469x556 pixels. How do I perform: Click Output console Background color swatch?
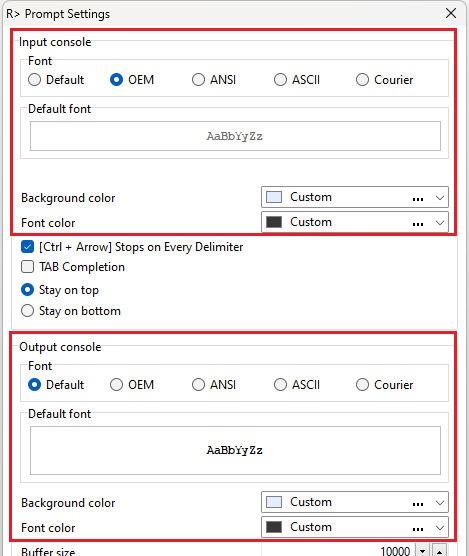tap(274, 502)
